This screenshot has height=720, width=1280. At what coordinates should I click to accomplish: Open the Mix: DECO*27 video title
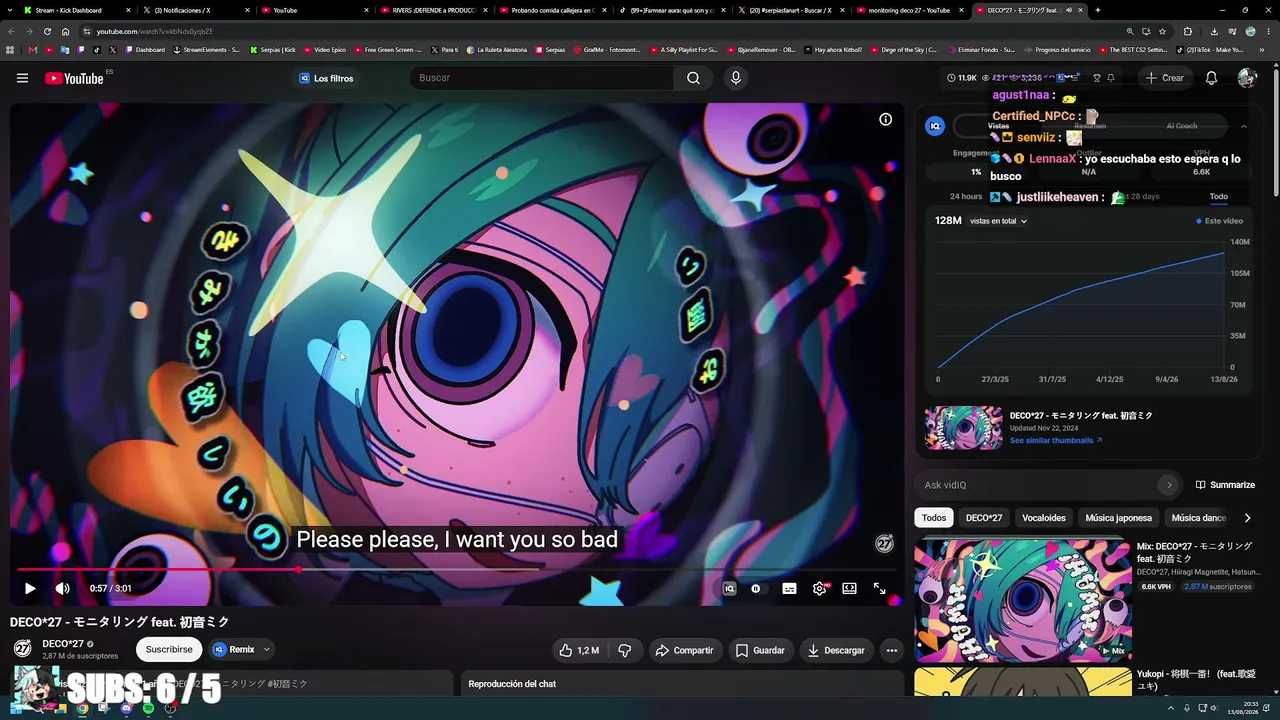tap(1194, 552)
